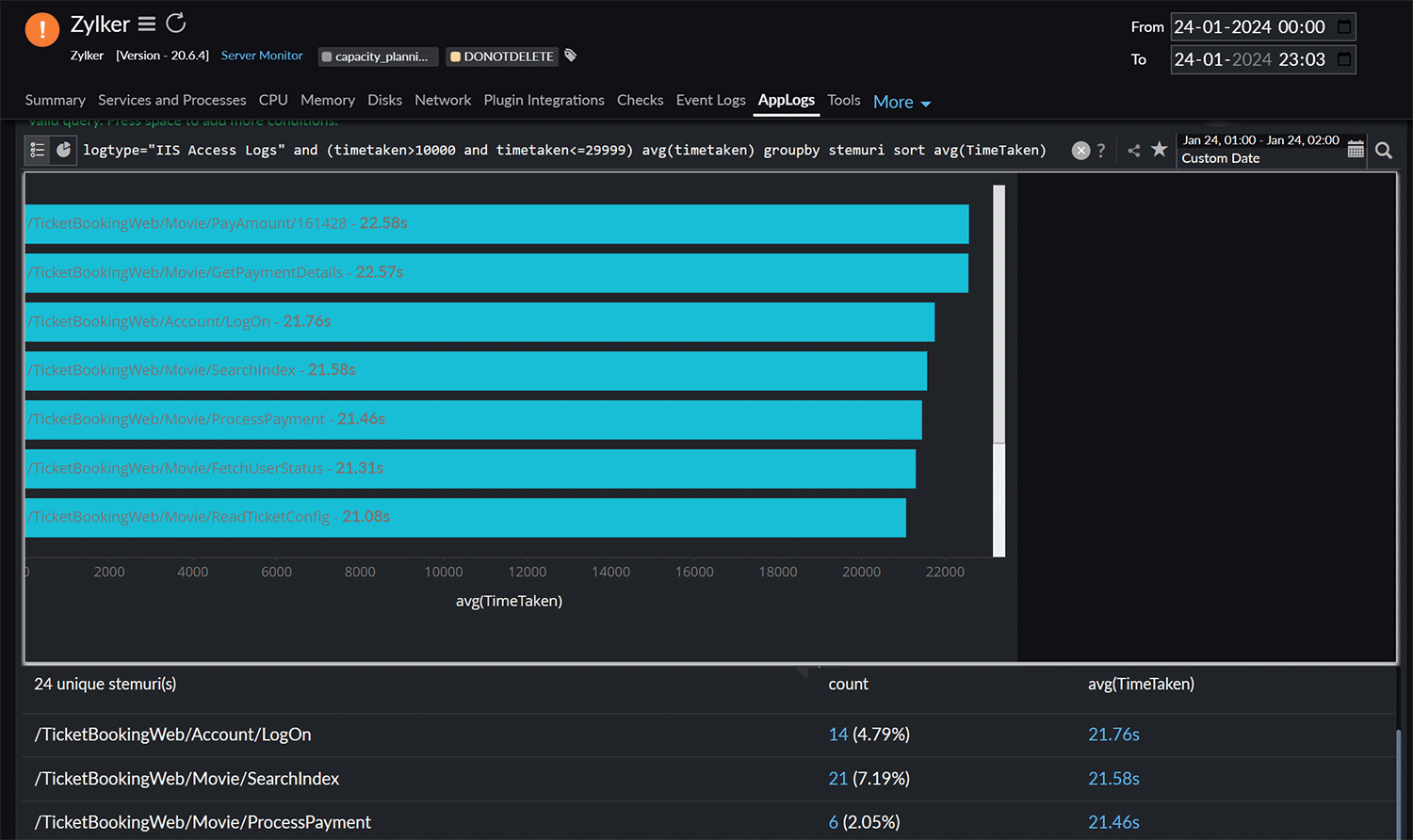1413x840 pixels.
Task: Open query help via the question mark icon
Action: (x=1101, y=150)
